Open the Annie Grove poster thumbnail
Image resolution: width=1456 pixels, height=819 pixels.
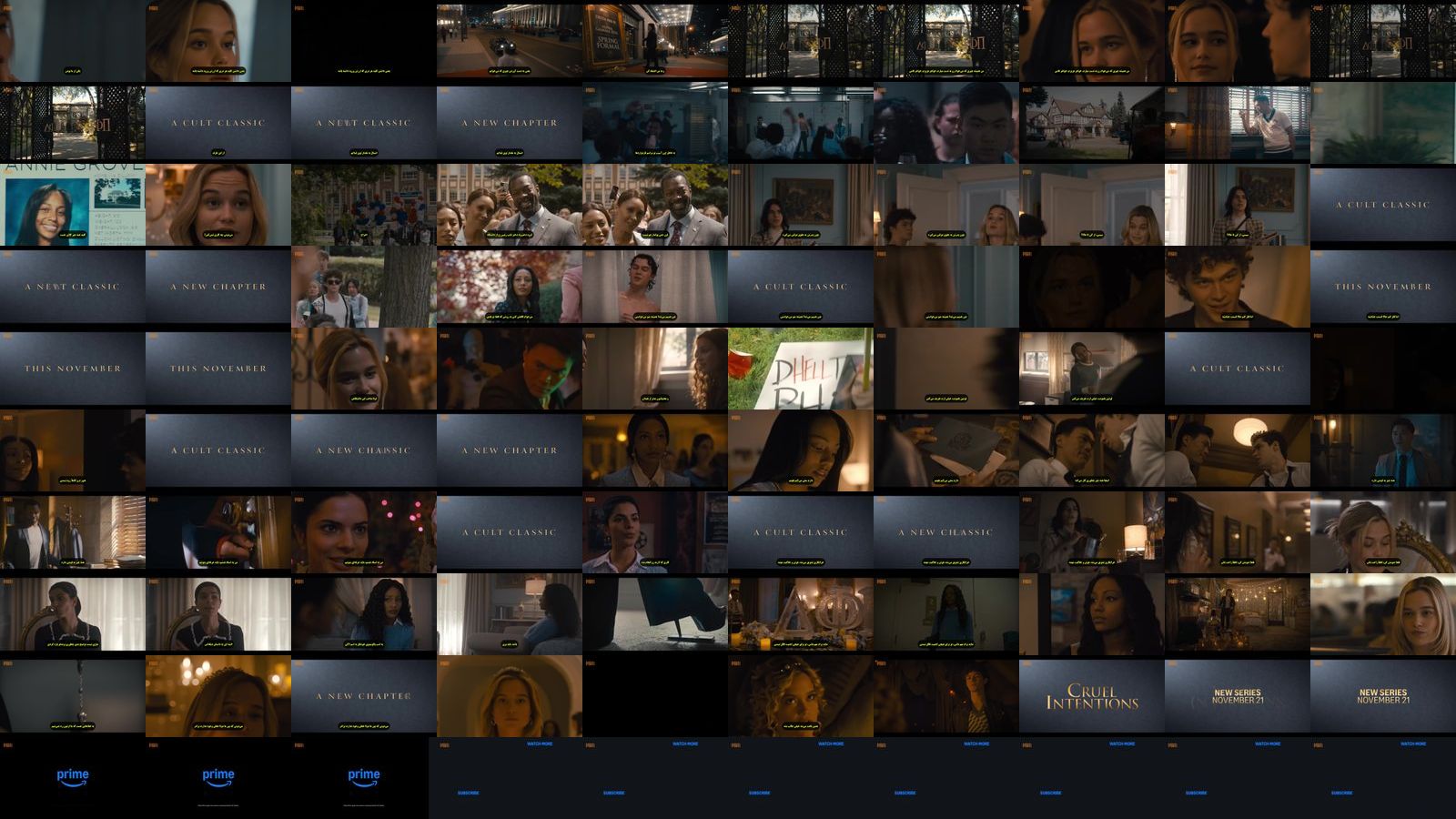73,205
